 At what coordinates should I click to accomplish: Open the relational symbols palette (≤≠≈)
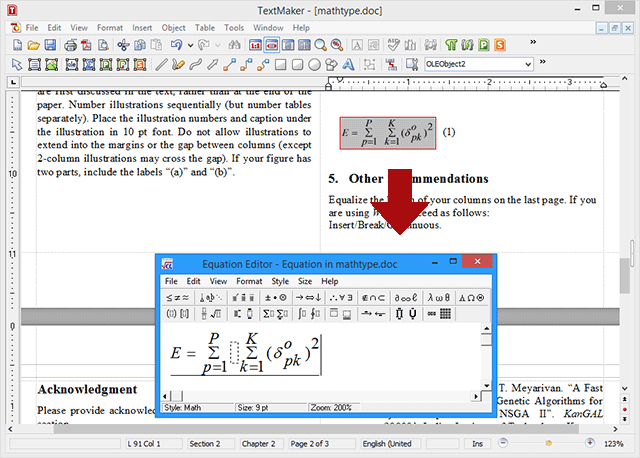(178, 298)
